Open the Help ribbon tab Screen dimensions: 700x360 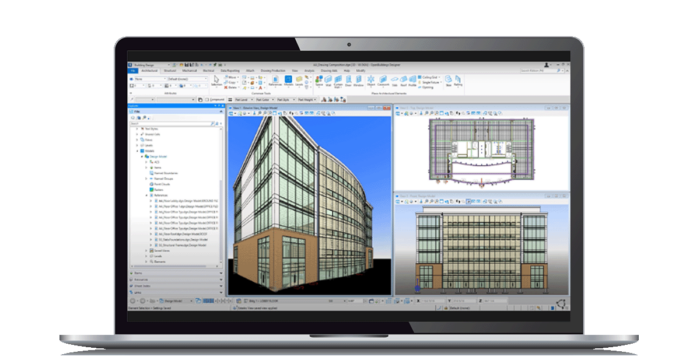(x=347, y=71)
